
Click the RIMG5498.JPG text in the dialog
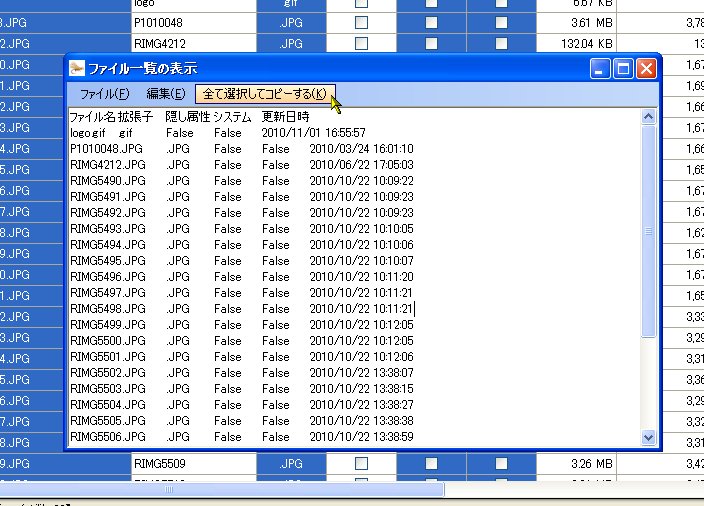pos(108,309)
